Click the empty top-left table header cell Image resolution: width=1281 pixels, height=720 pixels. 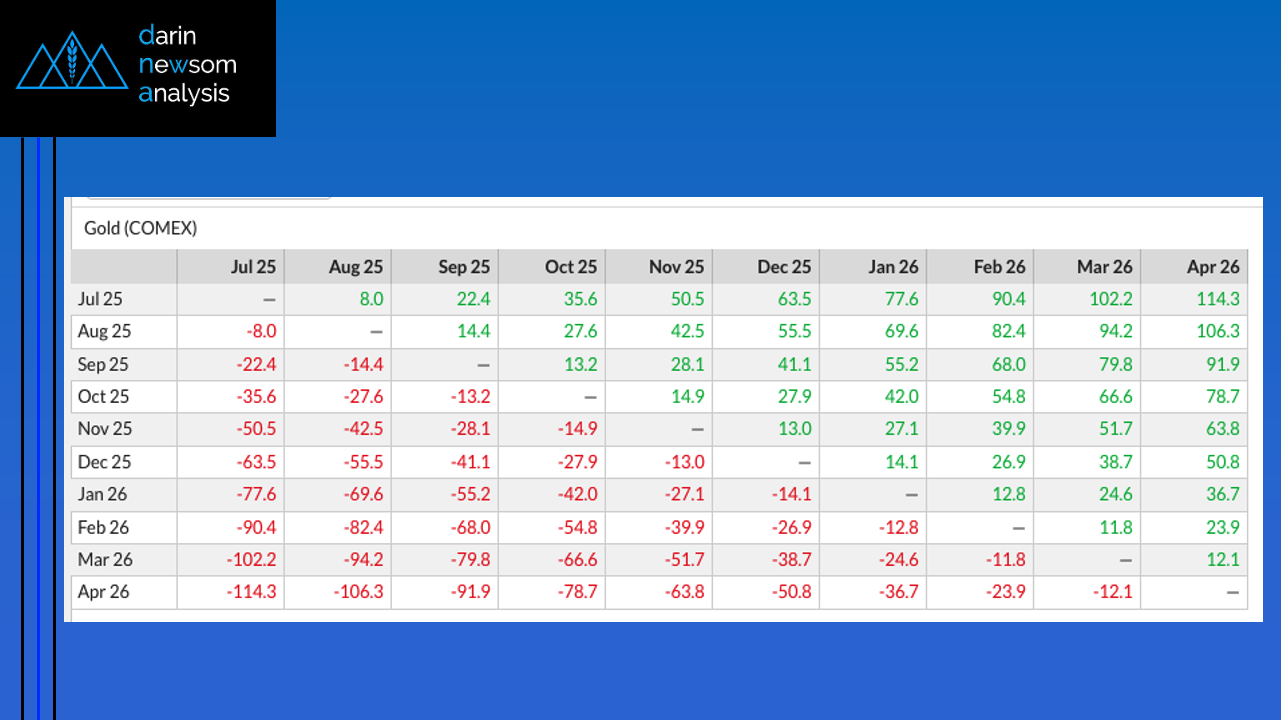point(124,266)
